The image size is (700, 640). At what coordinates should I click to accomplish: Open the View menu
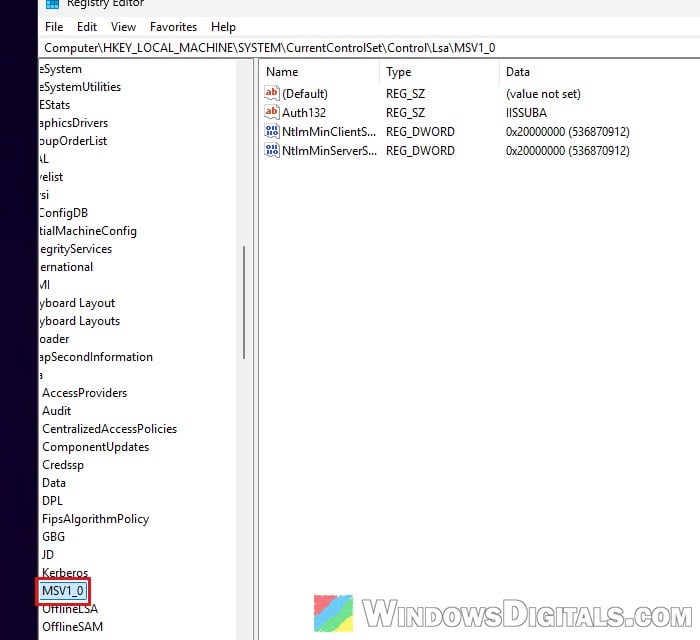point(123,27)
